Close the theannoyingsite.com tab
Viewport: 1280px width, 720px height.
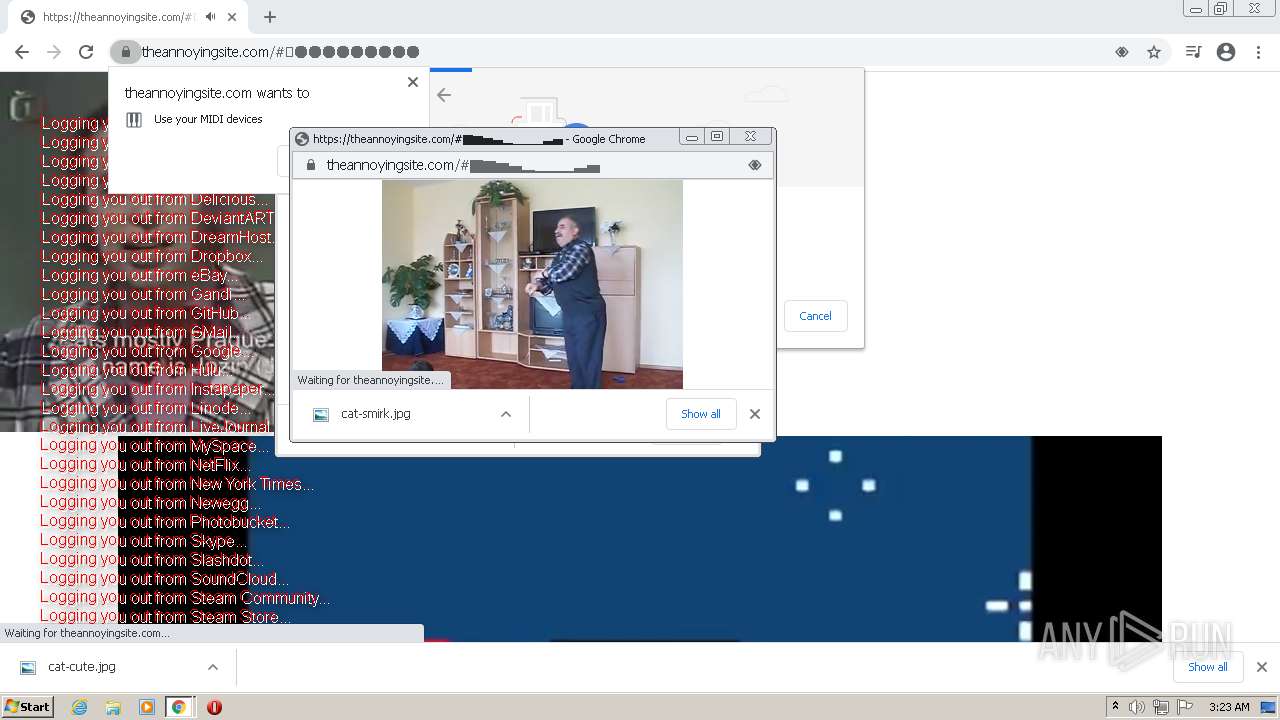233,17
